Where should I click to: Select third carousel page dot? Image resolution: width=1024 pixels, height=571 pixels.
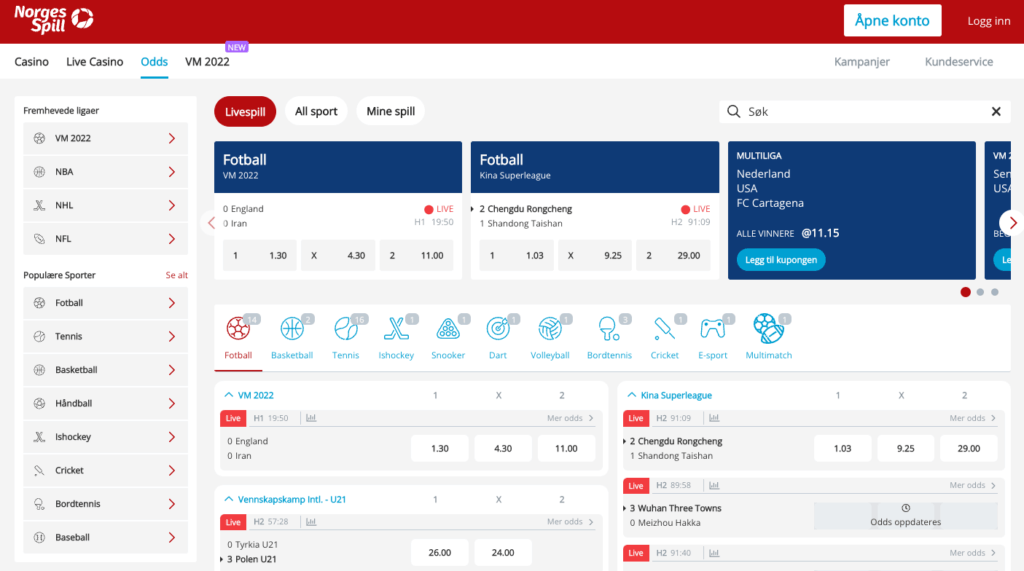[x=995, y=292]
